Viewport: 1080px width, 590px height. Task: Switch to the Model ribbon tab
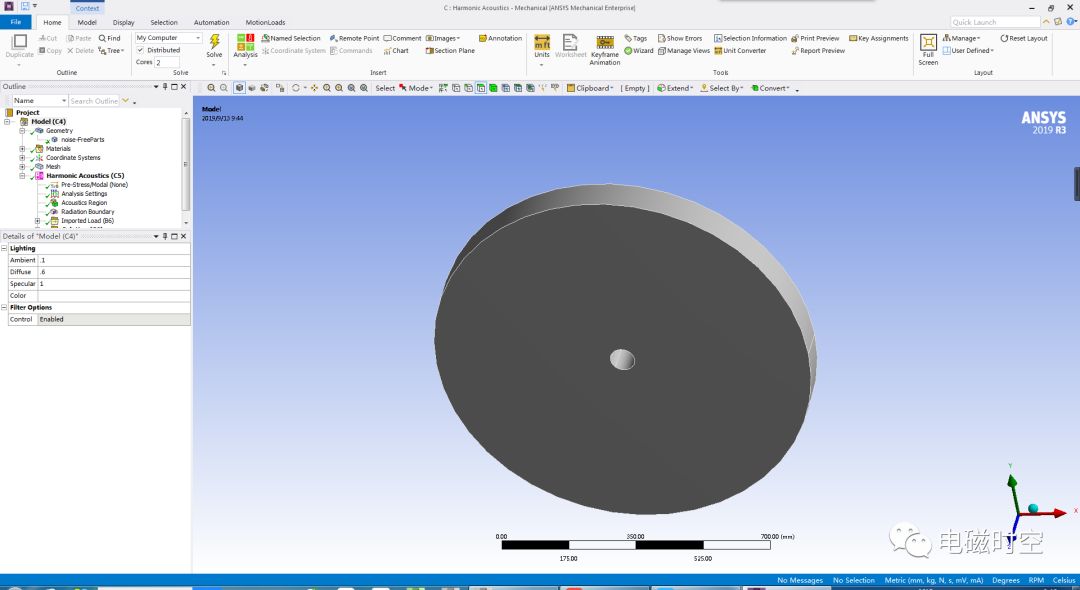click(x=87, y=22)
